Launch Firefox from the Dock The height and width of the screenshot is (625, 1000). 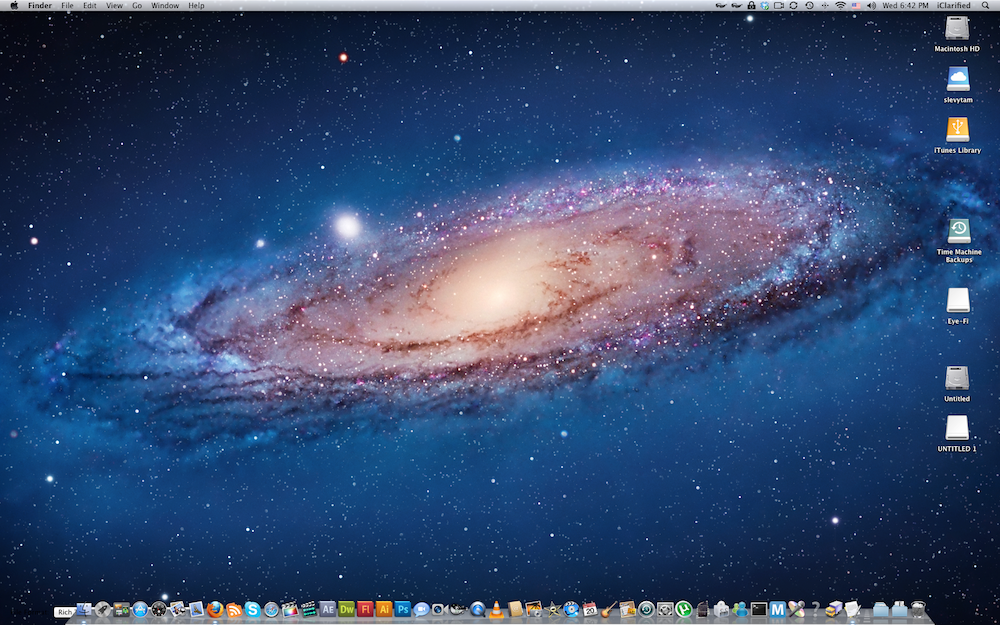pos(215,609)
